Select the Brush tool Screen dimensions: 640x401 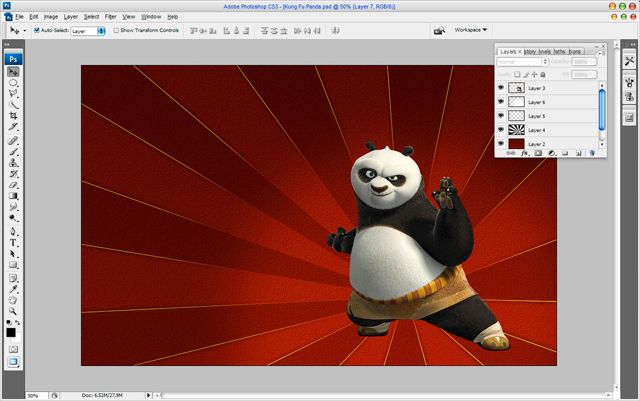coord(13,152)
